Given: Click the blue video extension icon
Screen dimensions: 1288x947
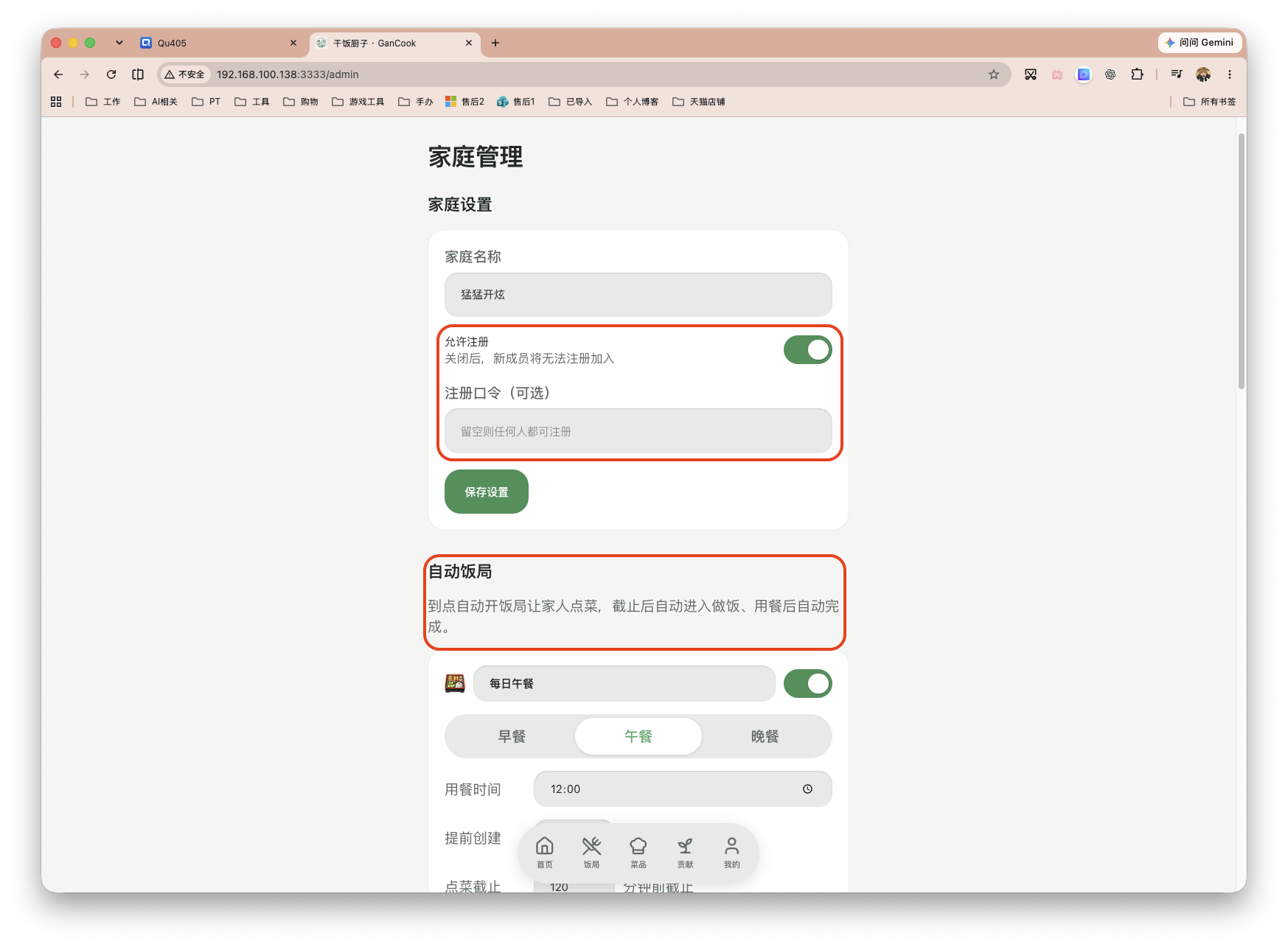Looking at the screenshot, I should pos(1084,74).
